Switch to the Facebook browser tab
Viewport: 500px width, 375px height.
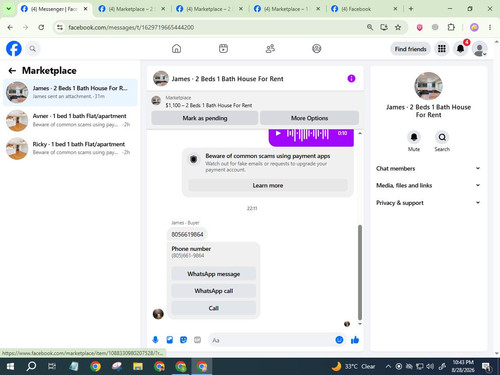coord(364,9)
